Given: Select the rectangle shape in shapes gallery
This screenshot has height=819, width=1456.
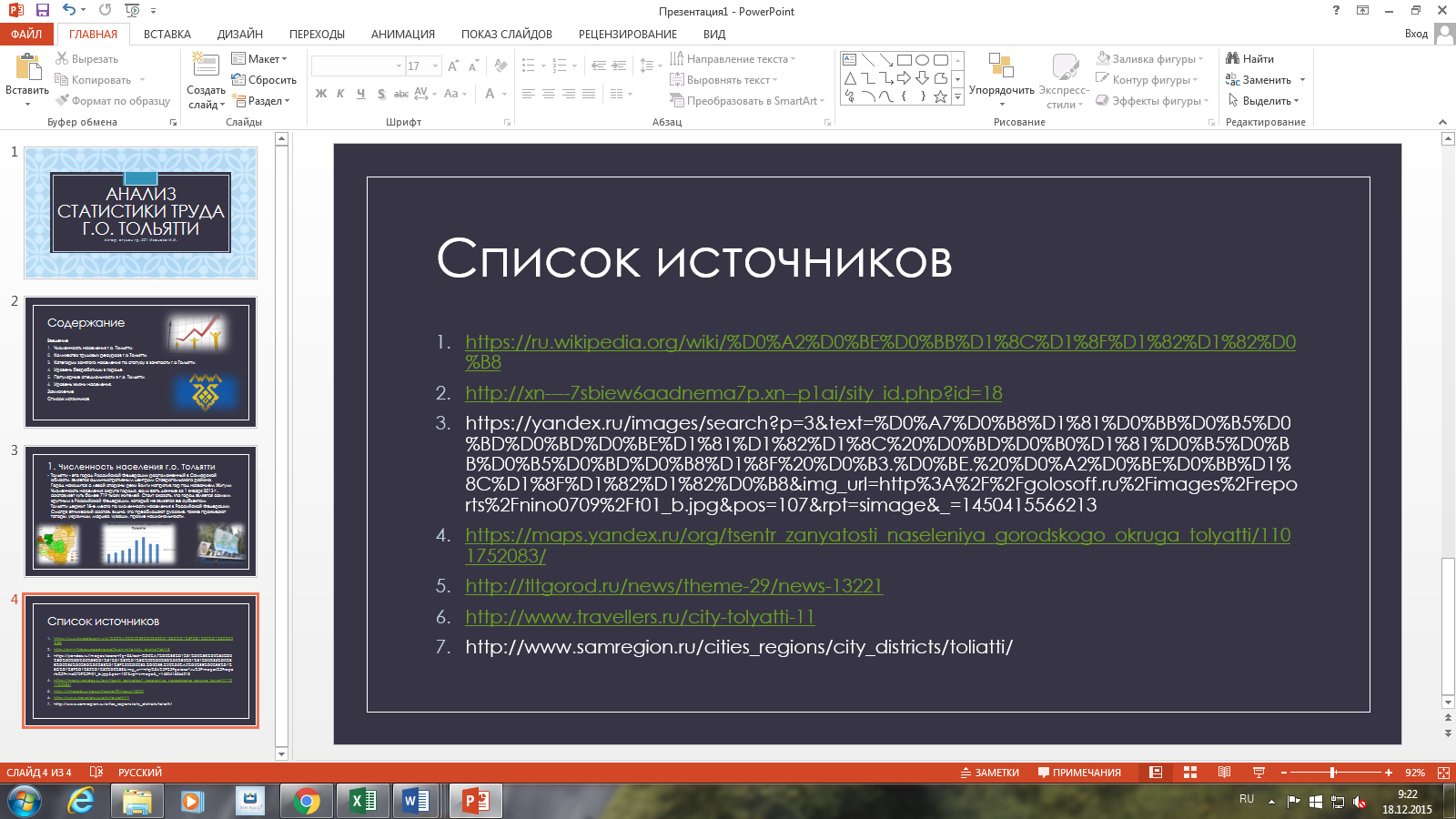Looking at the screenshot, I should [904, 60].
